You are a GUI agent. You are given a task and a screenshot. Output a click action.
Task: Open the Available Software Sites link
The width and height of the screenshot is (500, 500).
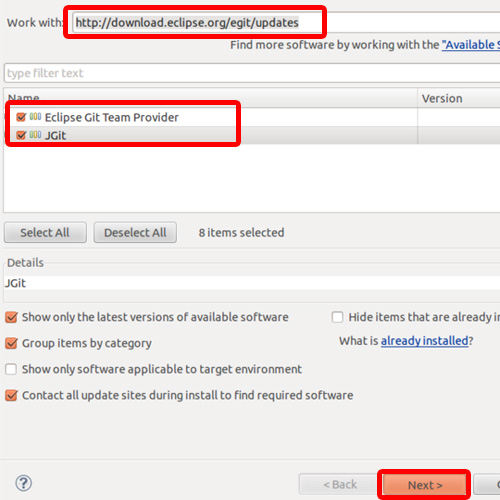pyautogui.click(x=471, y=45)
